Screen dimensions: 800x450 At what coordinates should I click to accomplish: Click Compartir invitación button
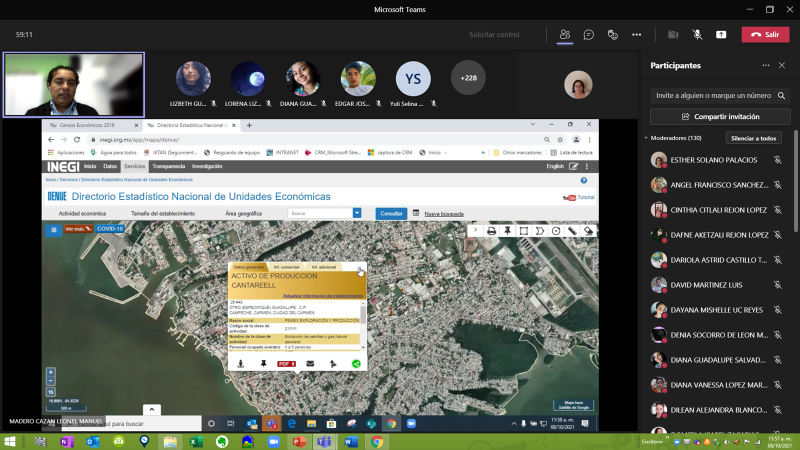[720, 117]
